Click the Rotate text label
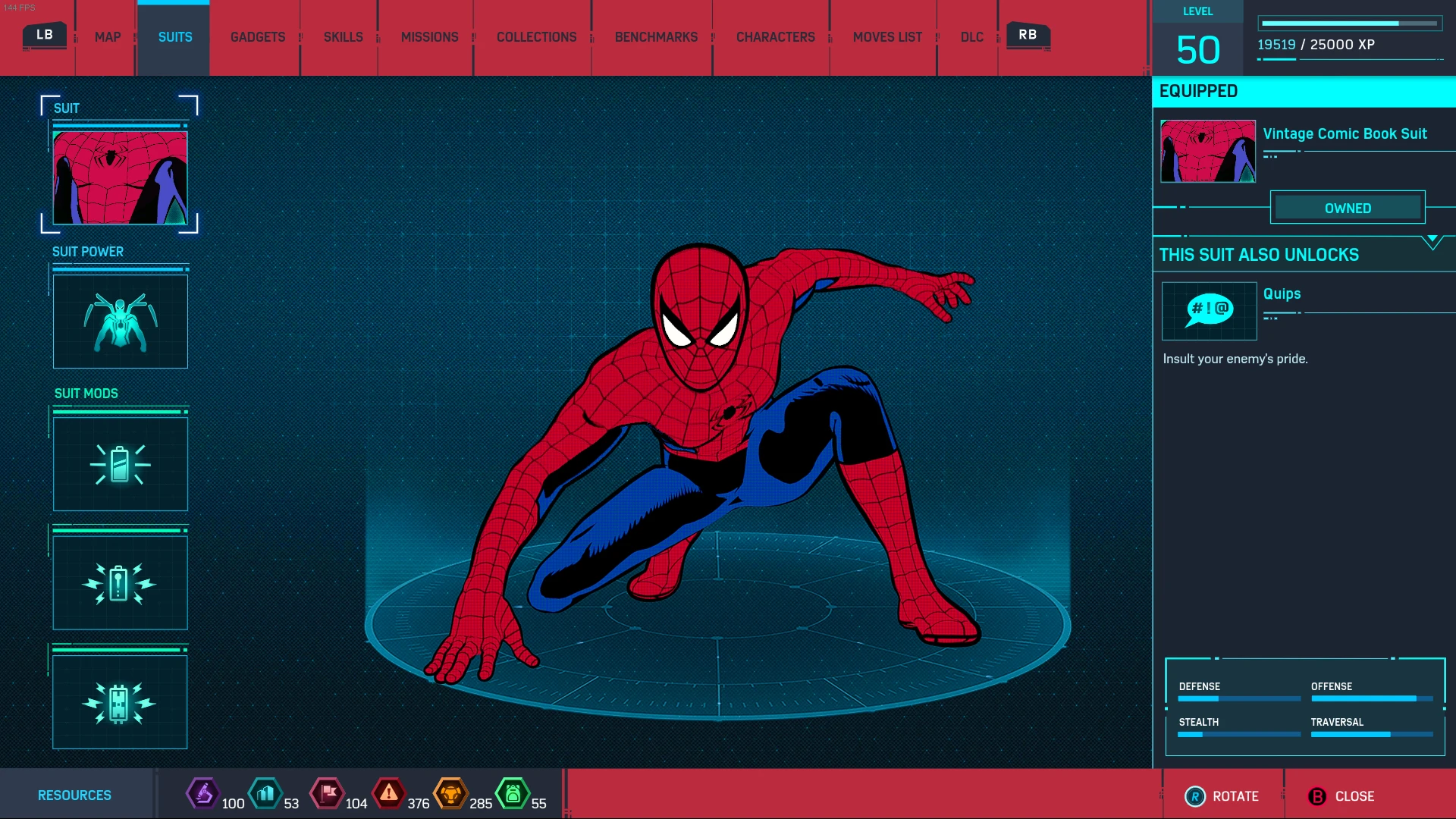The height and width of the screenshot is (819, 1456). pyautogui.click(x=1236, y=796)
